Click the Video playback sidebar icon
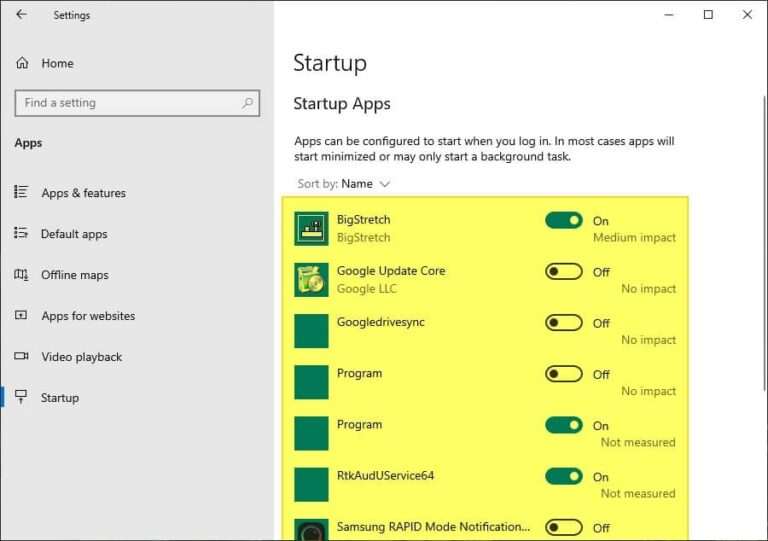 tap(21, 357)
